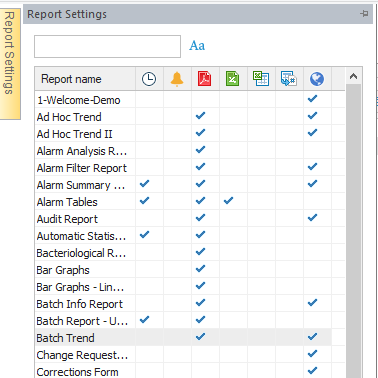Select the Change Request... report
The height and width of the screenshot is (378, 378).
coord(82,355)
